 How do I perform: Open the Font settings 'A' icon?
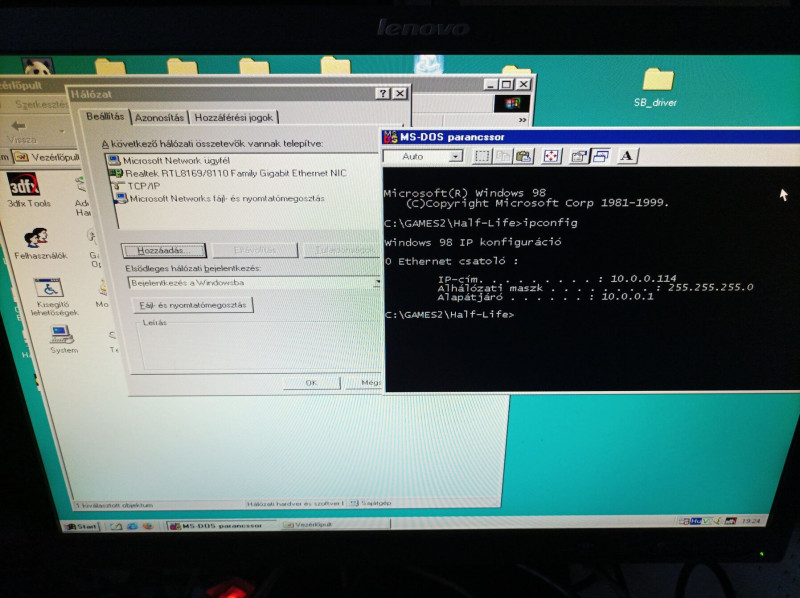click(627, 156)
